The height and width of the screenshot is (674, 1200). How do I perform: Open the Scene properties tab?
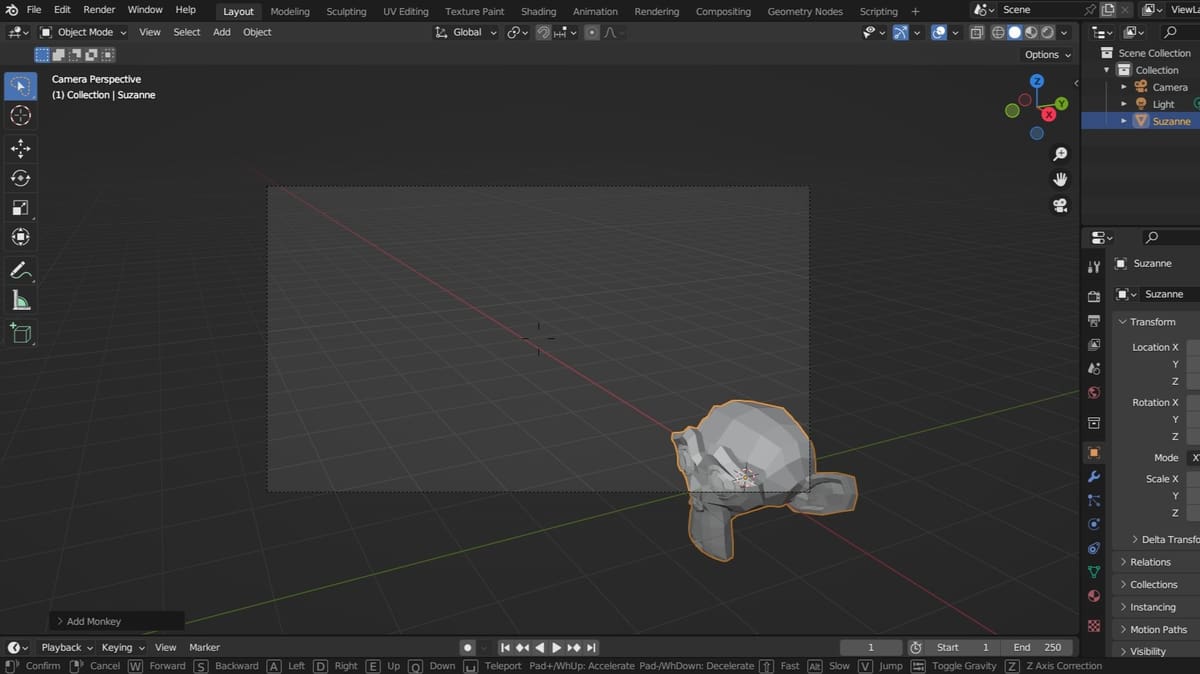pyautogui.click(x=1094, y=369)
